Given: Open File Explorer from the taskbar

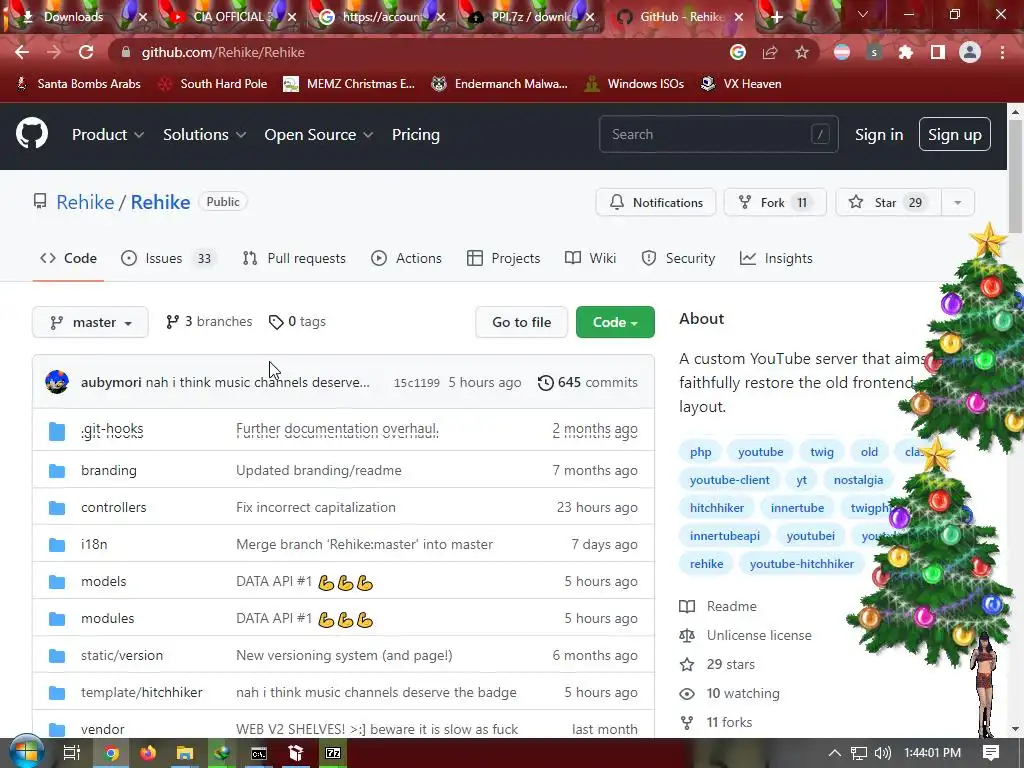Looking at the screenshot, I should click(x=185, y=753).
